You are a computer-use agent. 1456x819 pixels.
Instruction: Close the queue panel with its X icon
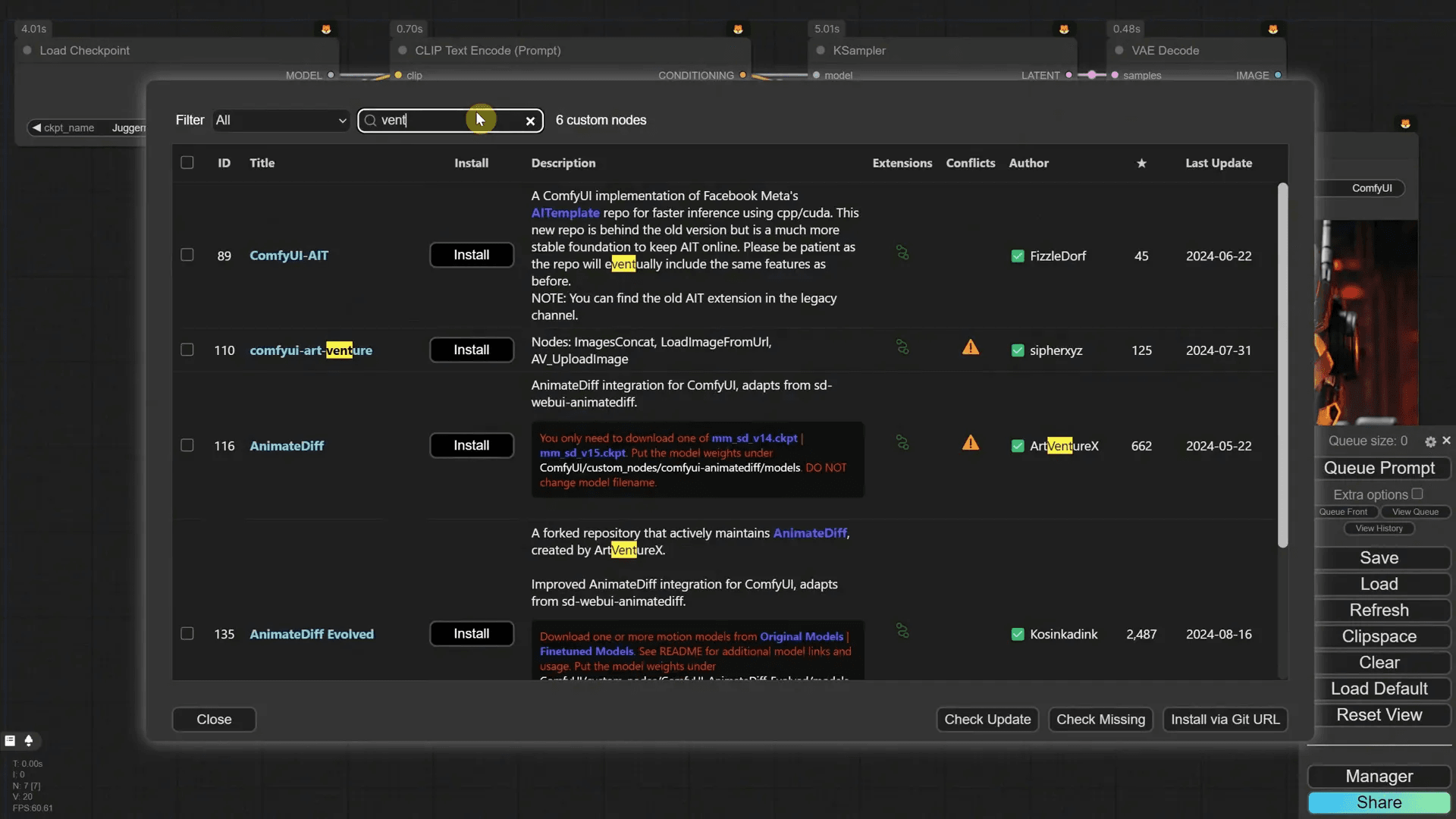[x=1445, y=440]
